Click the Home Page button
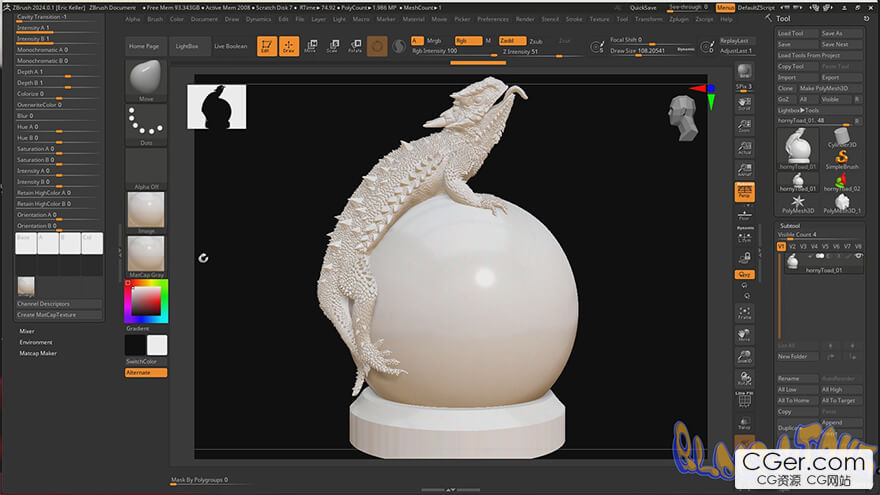880x495 pixels. 145,46
